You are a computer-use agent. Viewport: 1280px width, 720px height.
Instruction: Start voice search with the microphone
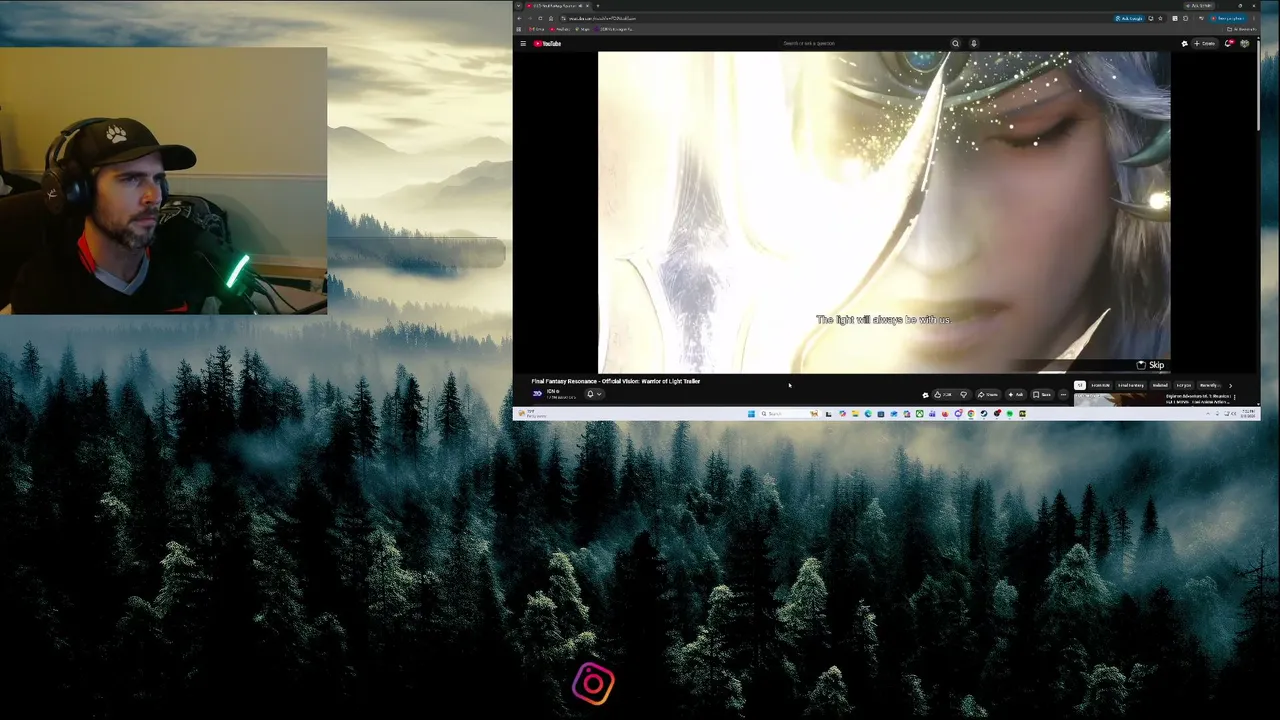pos(973,43)
